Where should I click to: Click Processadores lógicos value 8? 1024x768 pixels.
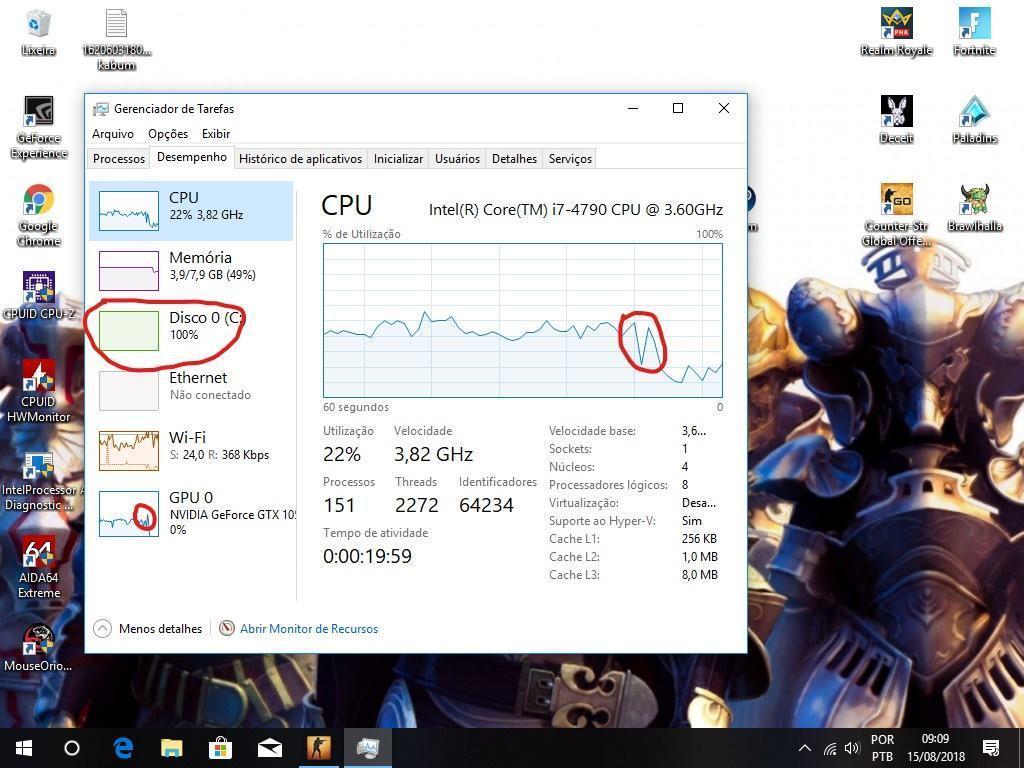[x=684, y=485]
